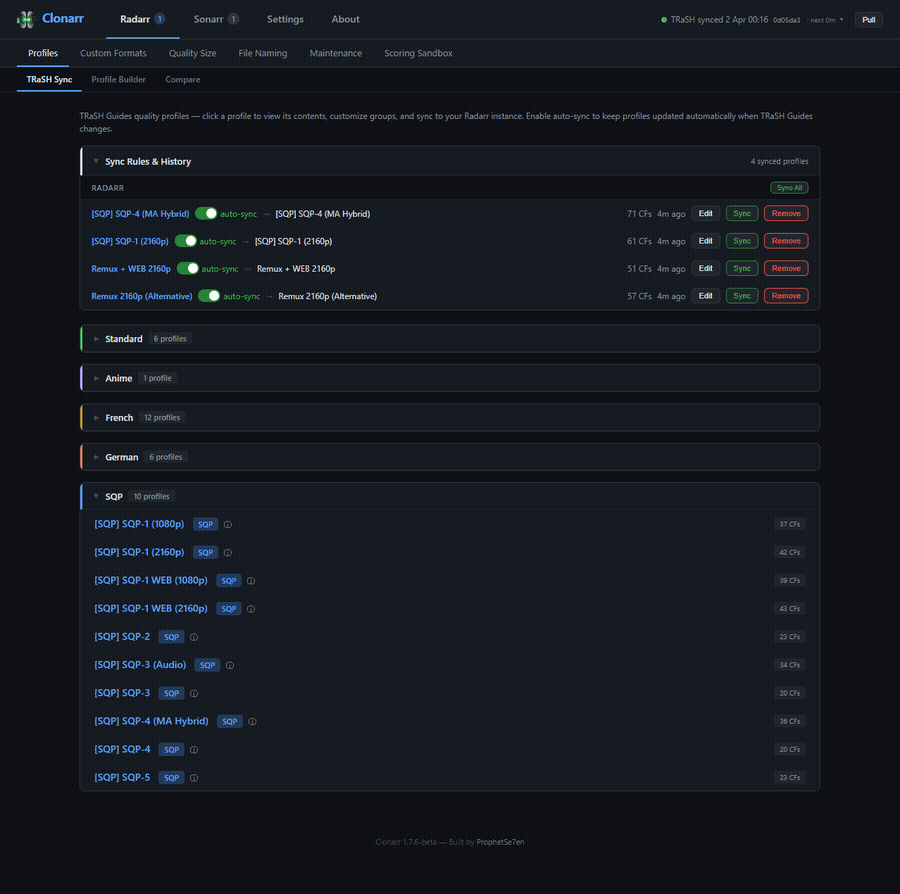The width and height of the screenshot is (900, 894).
Task: Click the Radarr tab count badge
Action: pyautogui.click(x=160, y=19)
